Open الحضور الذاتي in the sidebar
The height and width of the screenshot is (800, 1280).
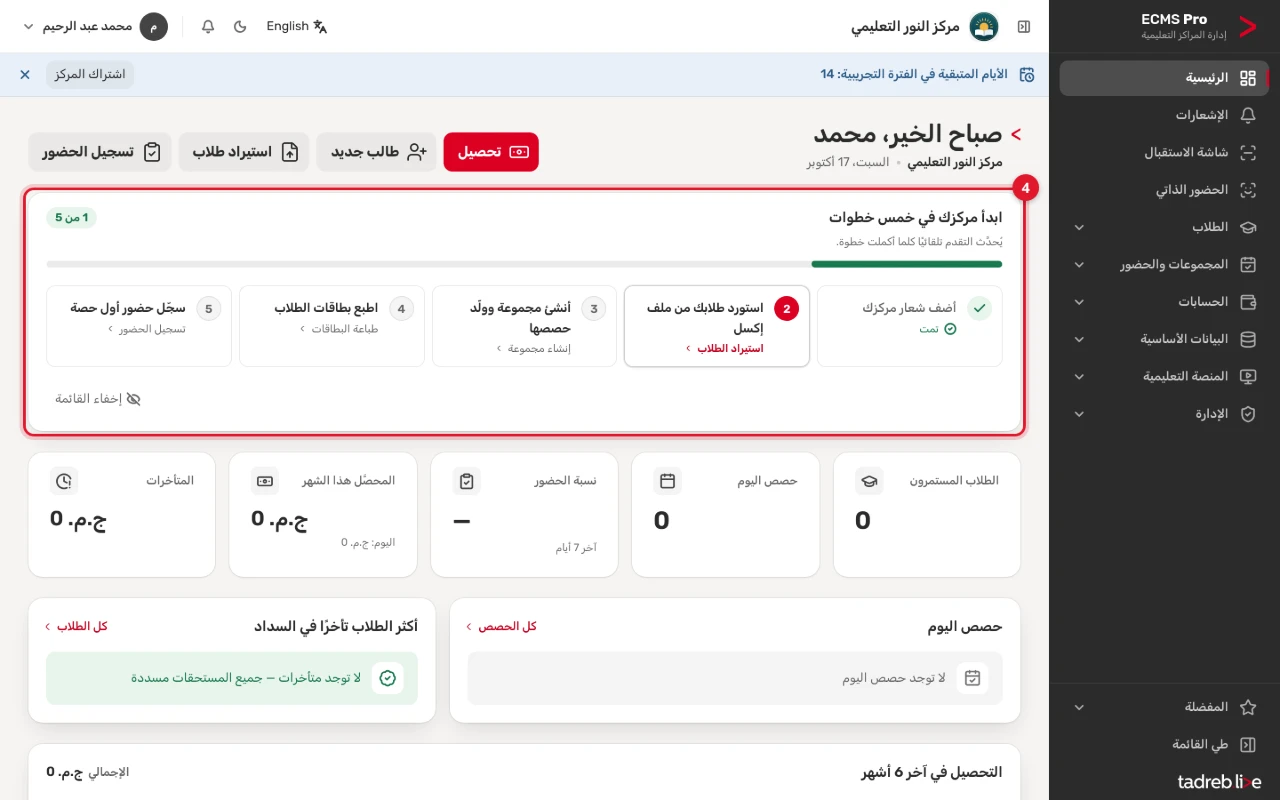[x=1164, y=190]
